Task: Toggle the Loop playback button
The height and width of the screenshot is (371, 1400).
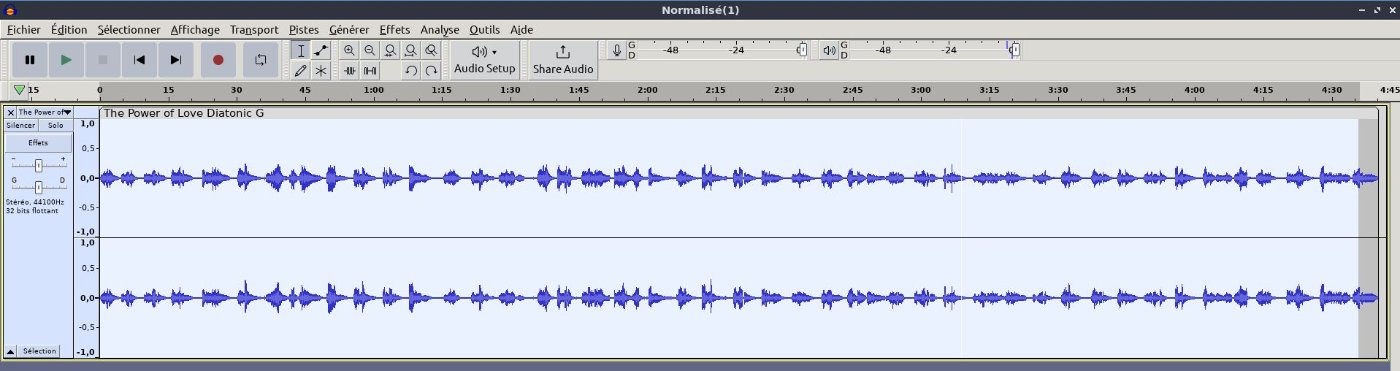Action: tap(260, 60)
